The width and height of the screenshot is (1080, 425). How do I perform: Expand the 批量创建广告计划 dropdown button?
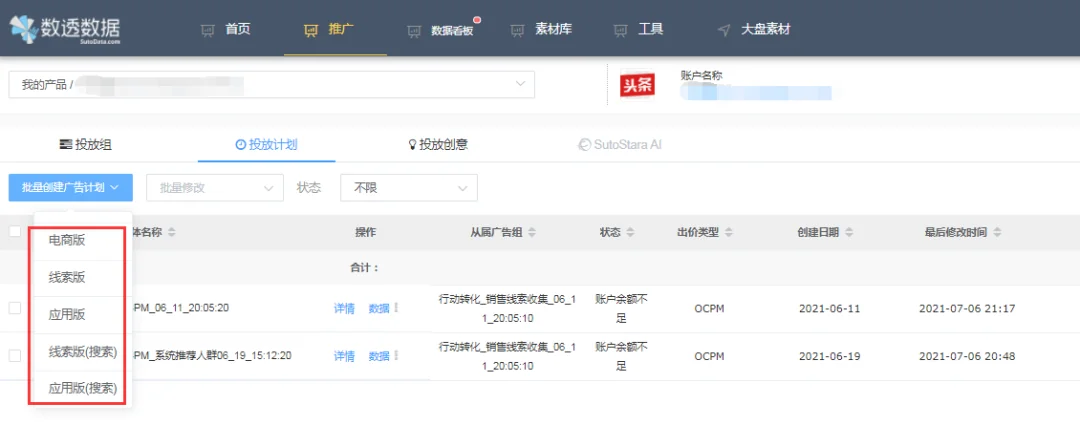tap(70, 187)
